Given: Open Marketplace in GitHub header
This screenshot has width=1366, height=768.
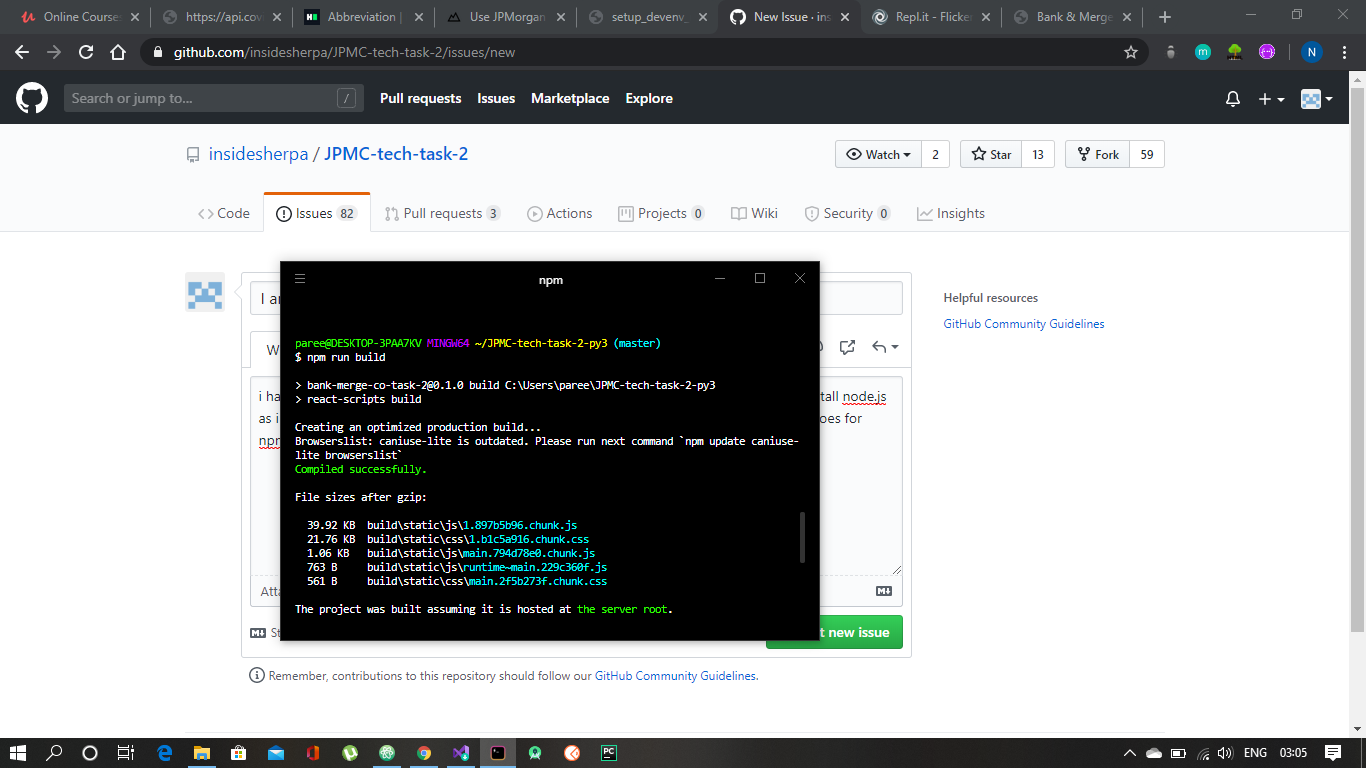Looking at the screenshot, I should [570, 98].
